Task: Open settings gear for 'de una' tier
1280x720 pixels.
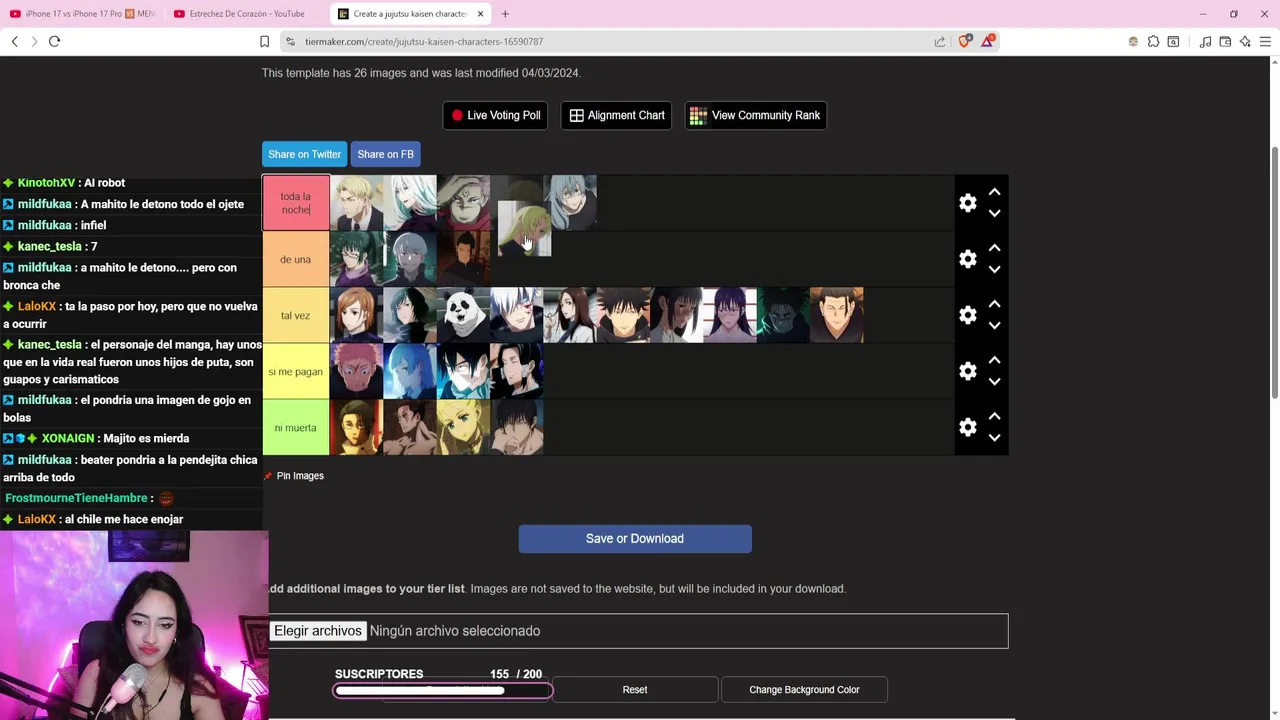Action: click(x=967, y=259)
